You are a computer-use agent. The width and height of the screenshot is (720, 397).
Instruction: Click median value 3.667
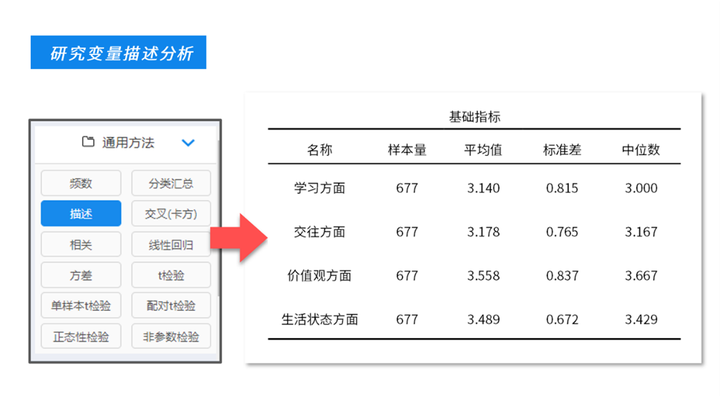[641, 275]
